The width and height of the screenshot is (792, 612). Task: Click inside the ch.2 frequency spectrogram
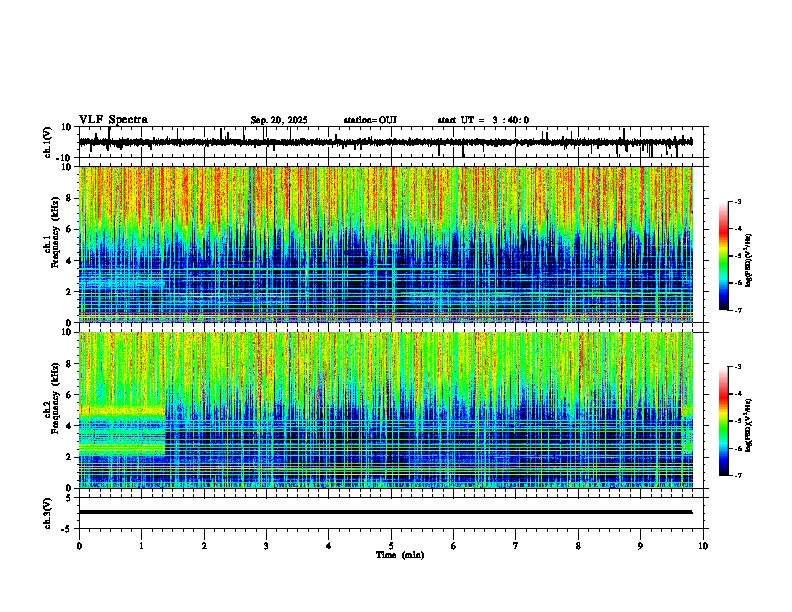(x=386, y=410)
